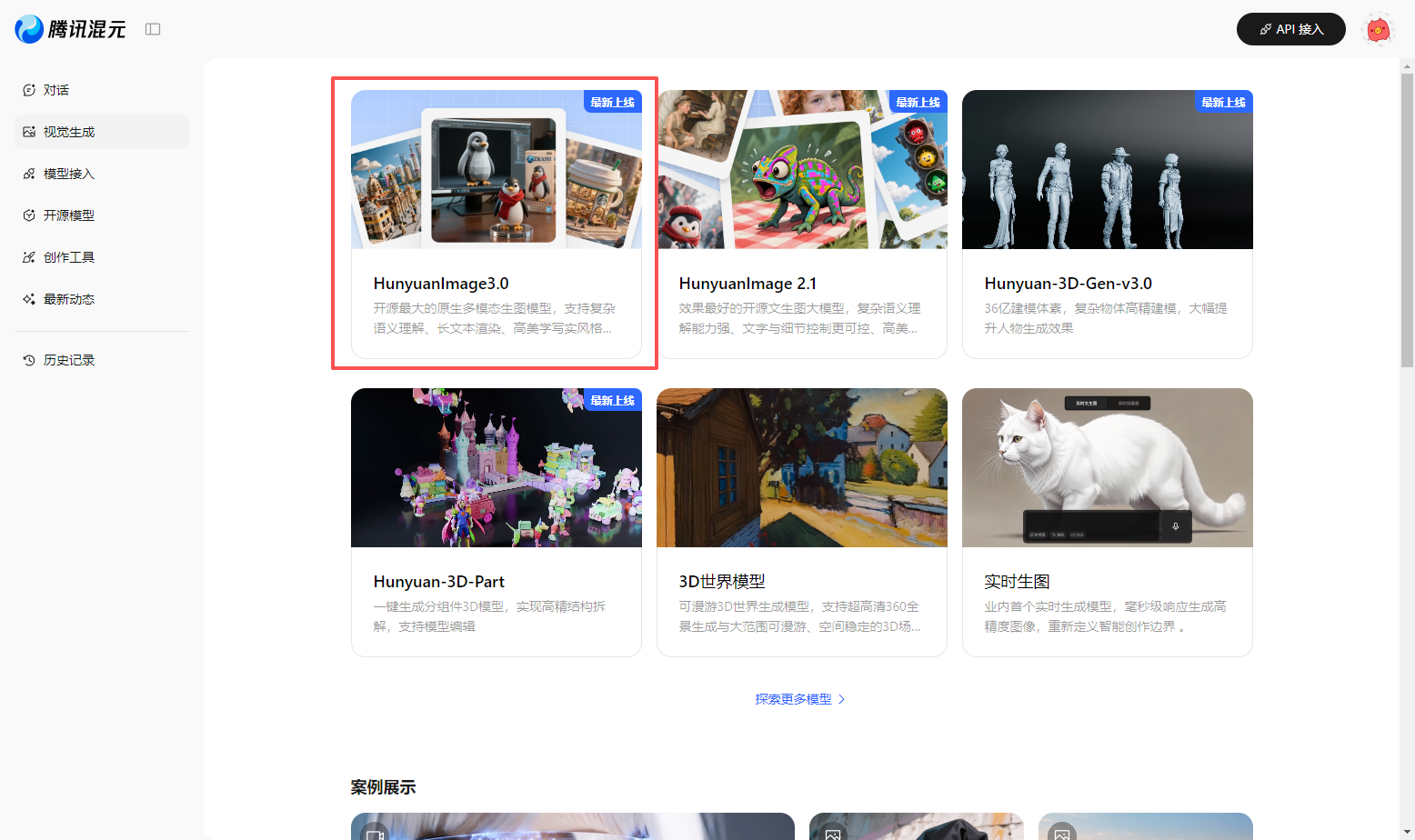Click the 可漫游3D世界生成模型 description

click(x=799, y=616)
